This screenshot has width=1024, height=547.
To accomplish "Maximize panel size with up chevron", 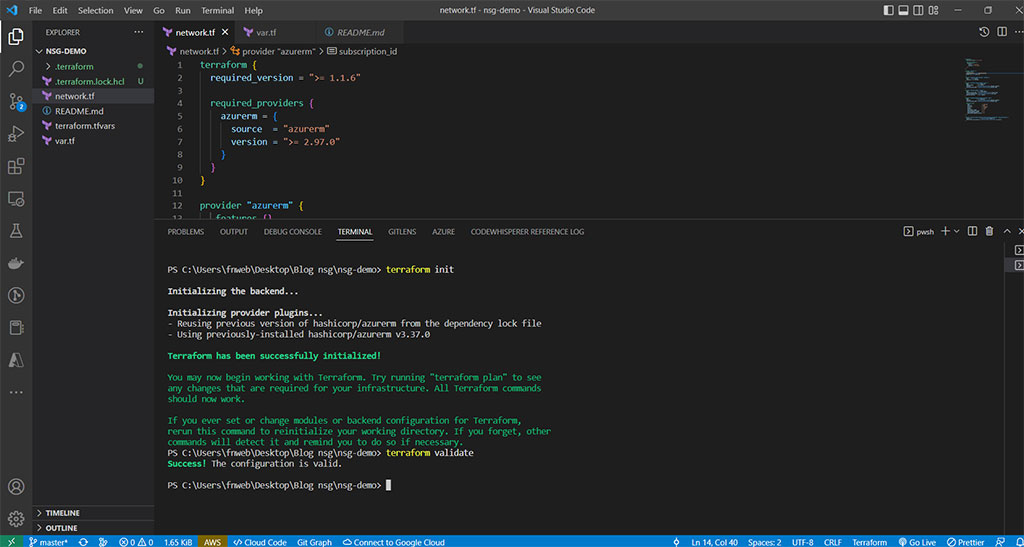I will pyautogui.click(x=1006, y=231).
